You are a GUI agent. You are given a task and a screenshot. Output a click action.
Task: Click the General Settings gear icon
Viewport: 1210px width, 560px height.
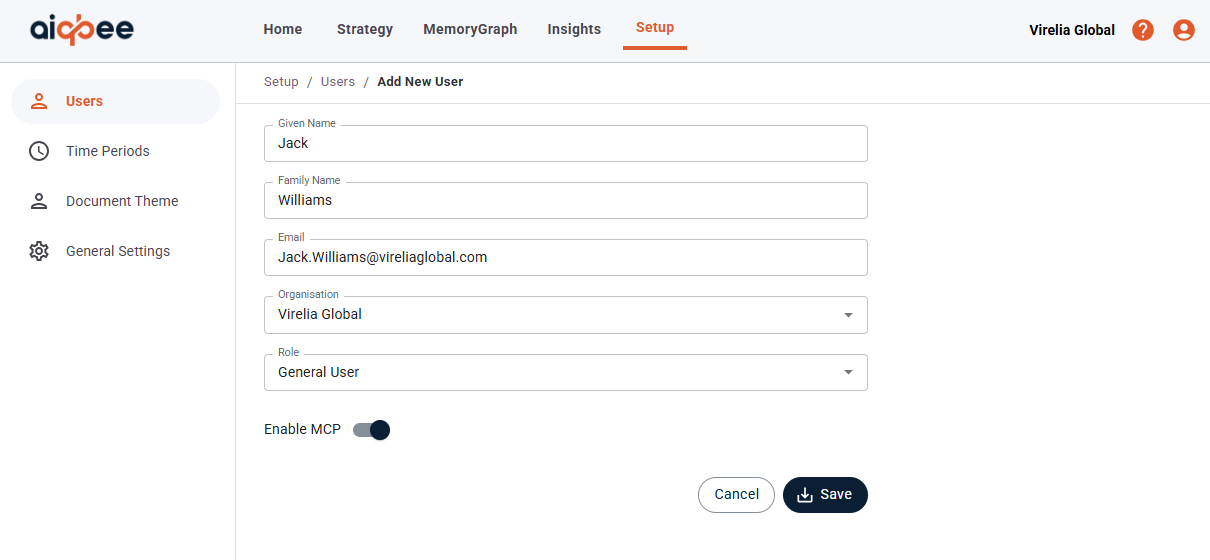click(x=39, y=251)
